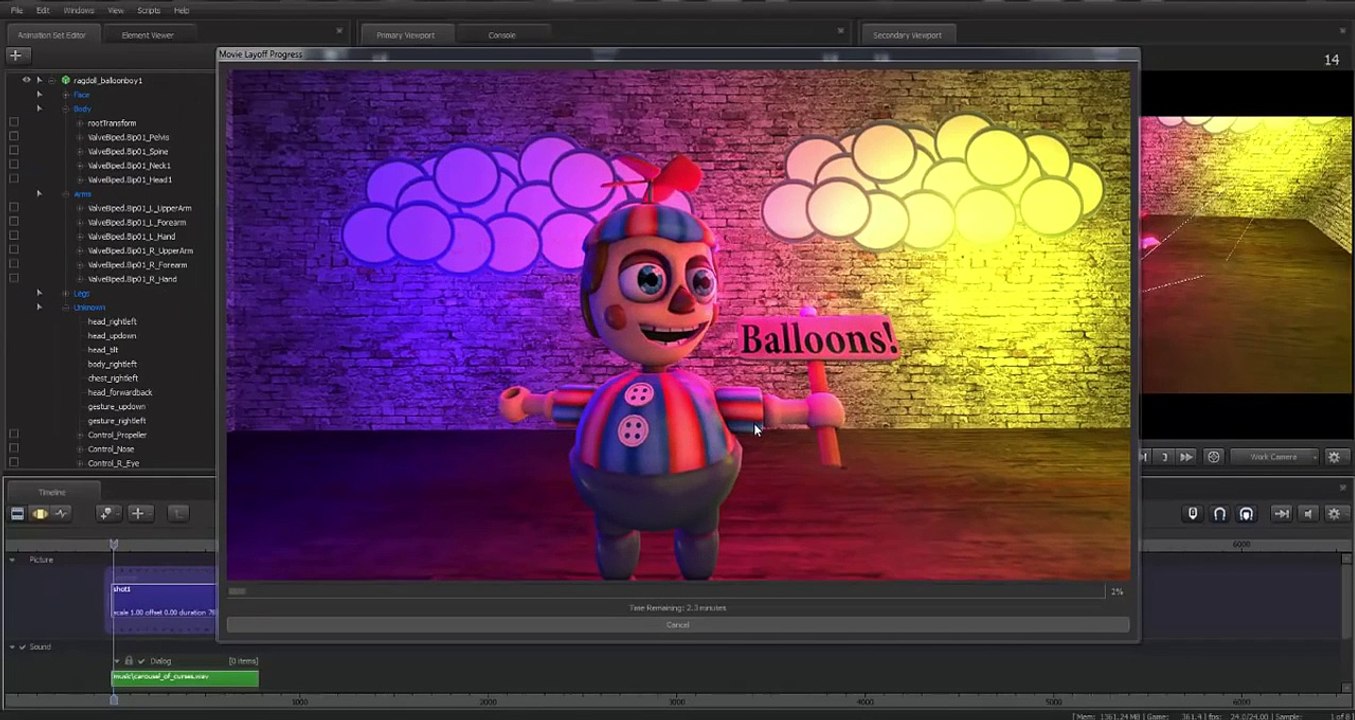Toggle the snap magnet icon
Viewport: 1355px width, 720px height.
click(x=1219, y=513)
